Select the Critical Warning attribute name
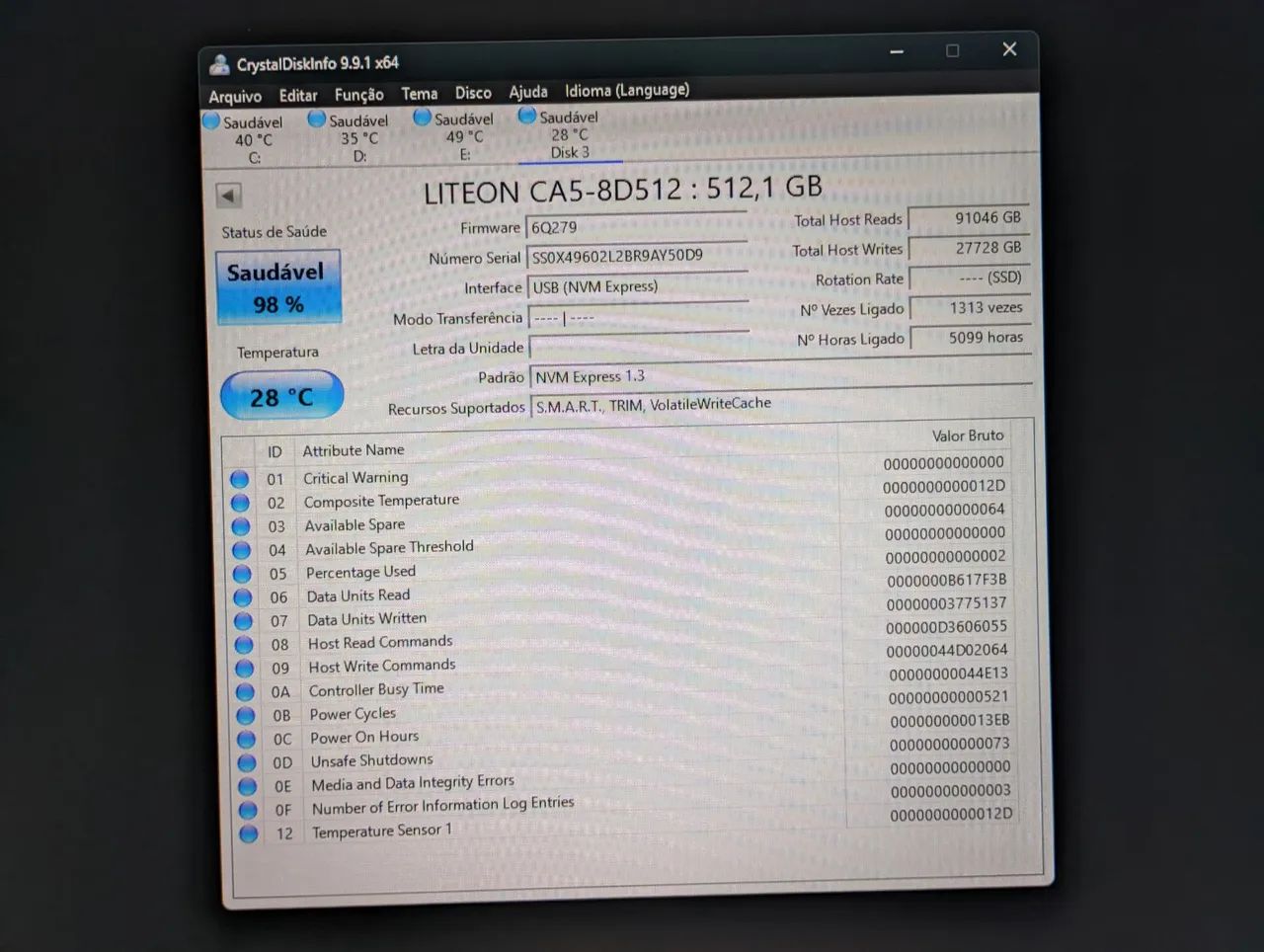This screenshot has height=952, width=1264. point(355,478)
